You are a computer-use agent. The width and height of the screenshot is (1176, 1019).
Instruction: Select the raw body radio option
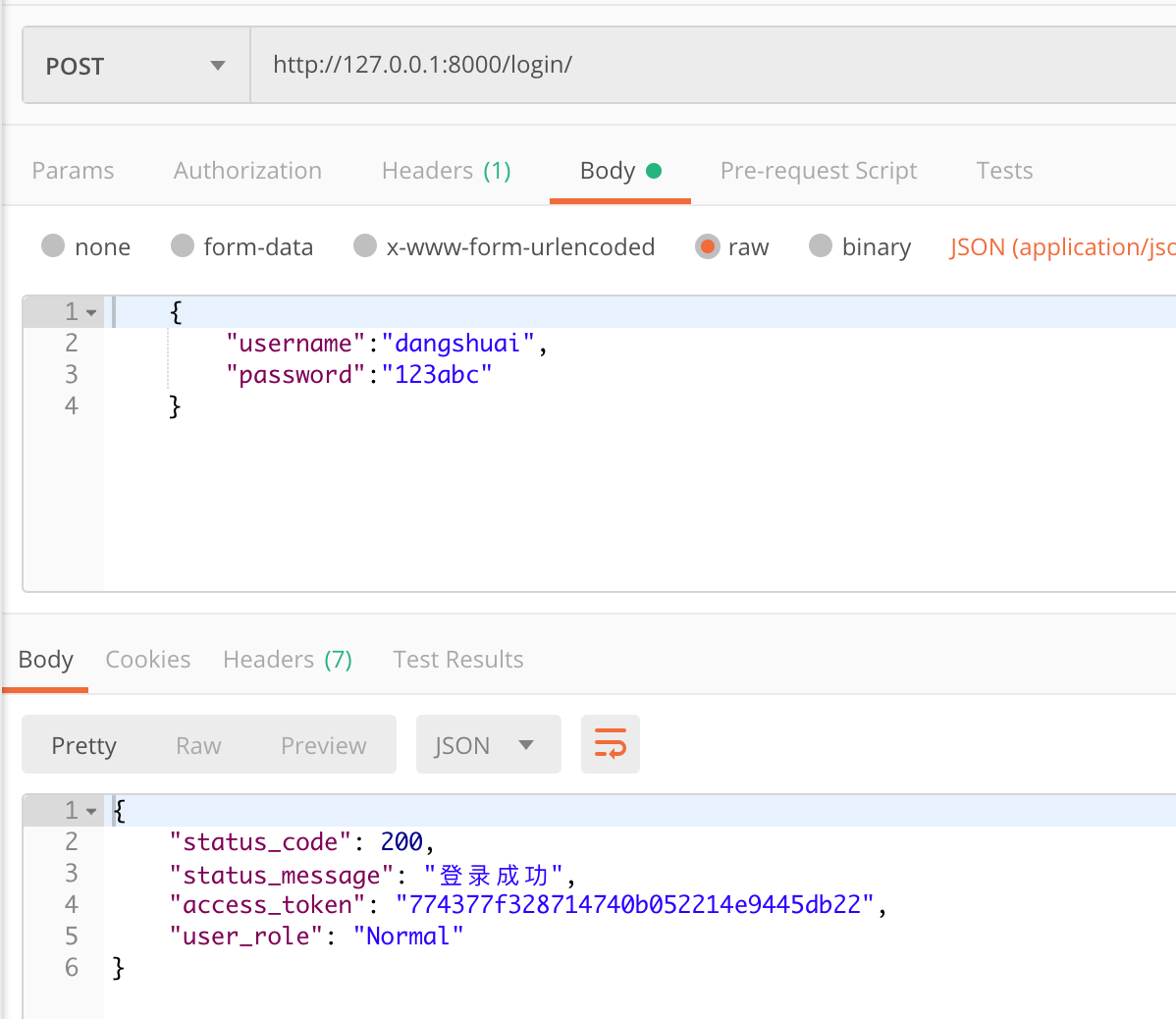tap(707, 246)
